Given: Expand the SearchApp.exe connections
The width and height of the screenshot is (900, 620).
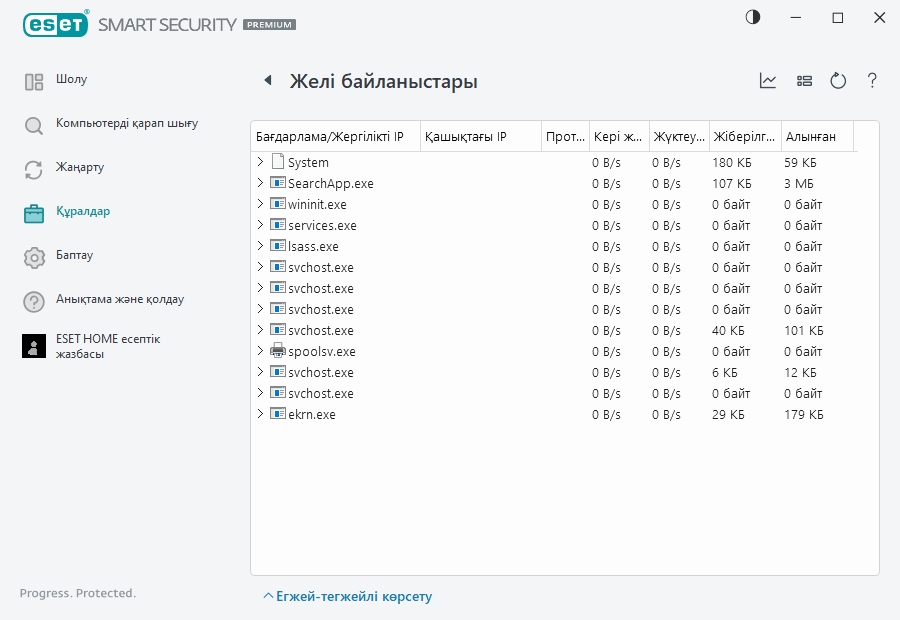Looking at the screenshot, I should tap(260, 183).
